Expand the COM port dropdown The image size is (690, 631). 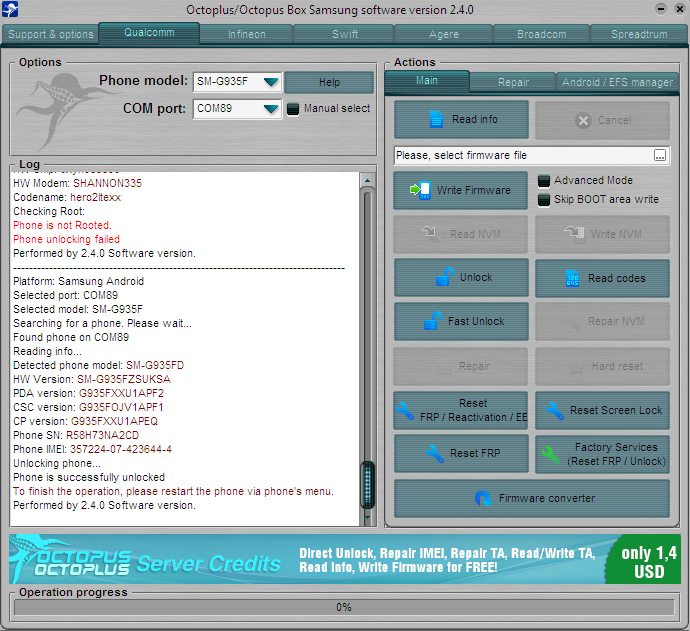[271, 109]
